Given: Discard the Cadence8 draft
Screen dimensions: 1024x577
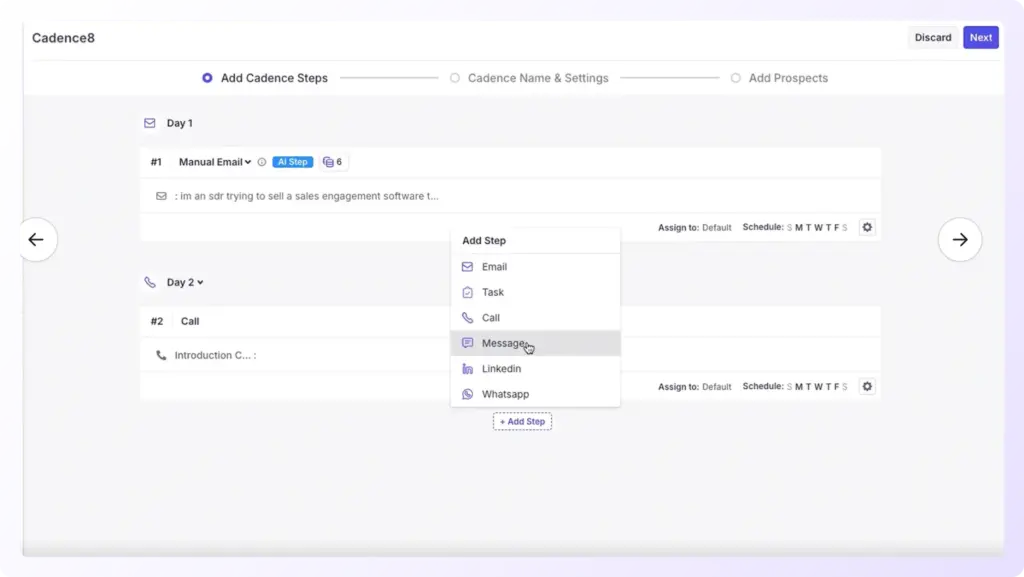Looking at the screenshot, I should [x=932, y=37].
